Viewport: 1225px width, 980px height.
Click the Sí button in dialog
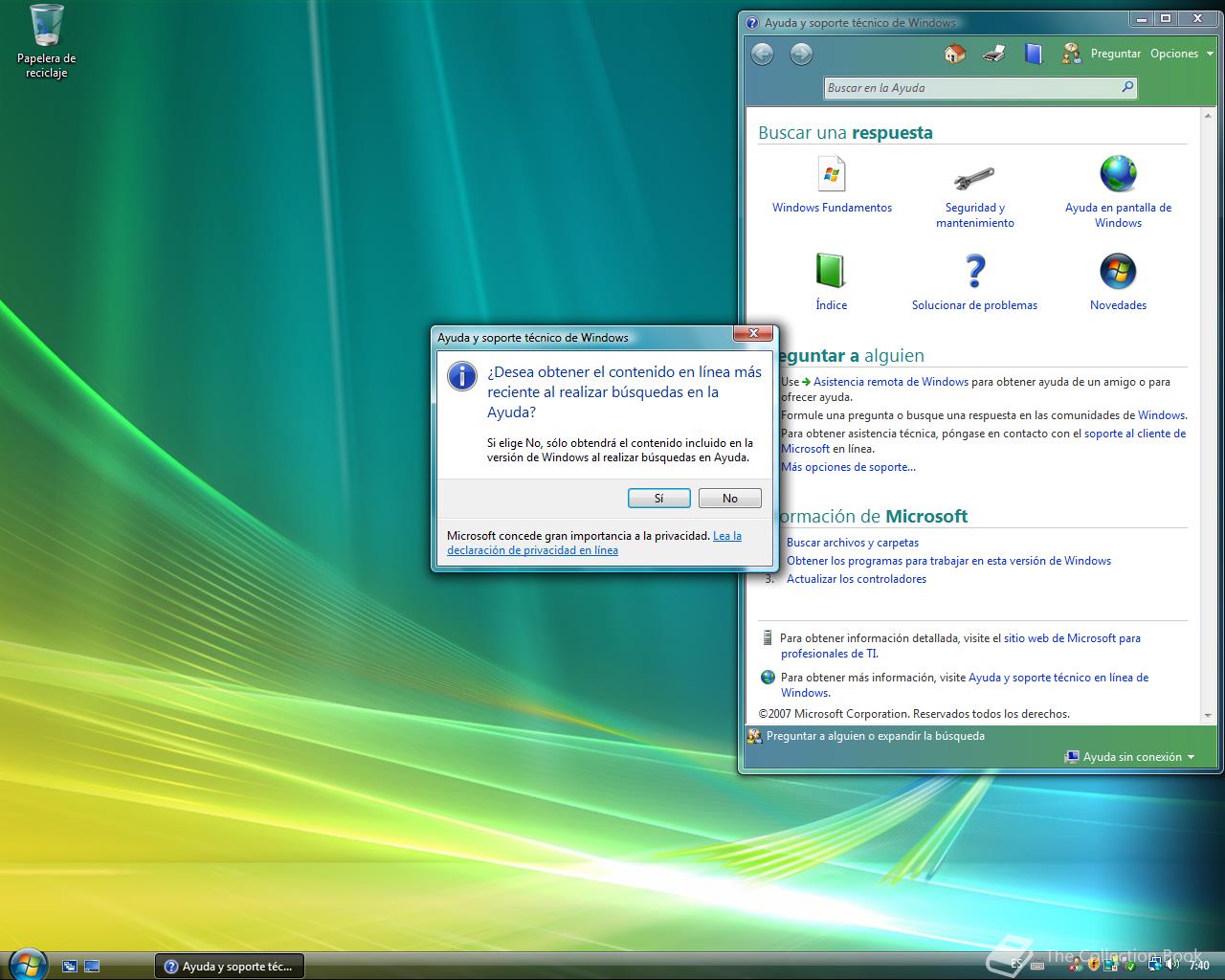click(x=658, y=499)
